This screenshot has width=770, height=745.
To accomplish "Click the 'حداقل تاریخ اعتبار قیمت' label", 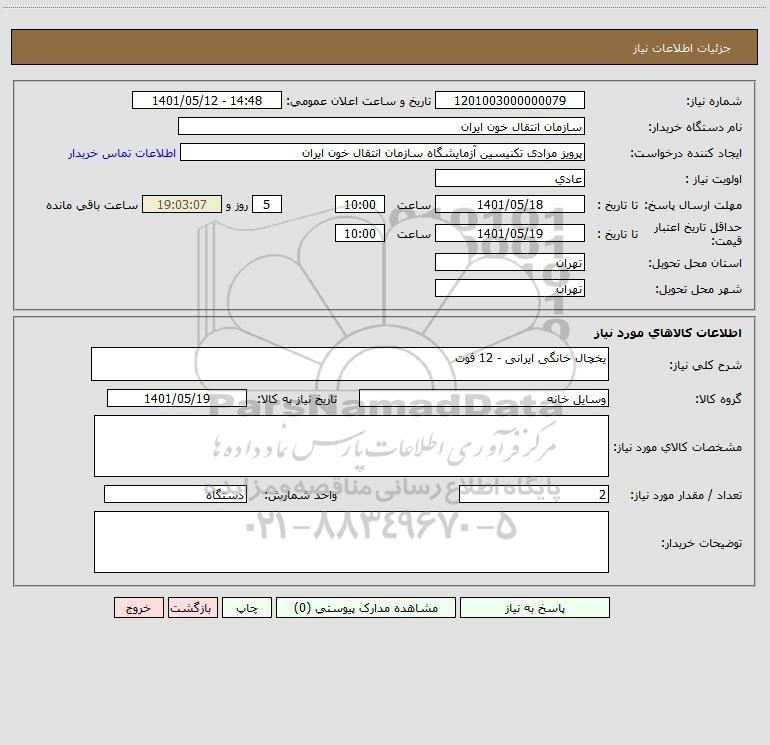I will click(x=698, y=234).
